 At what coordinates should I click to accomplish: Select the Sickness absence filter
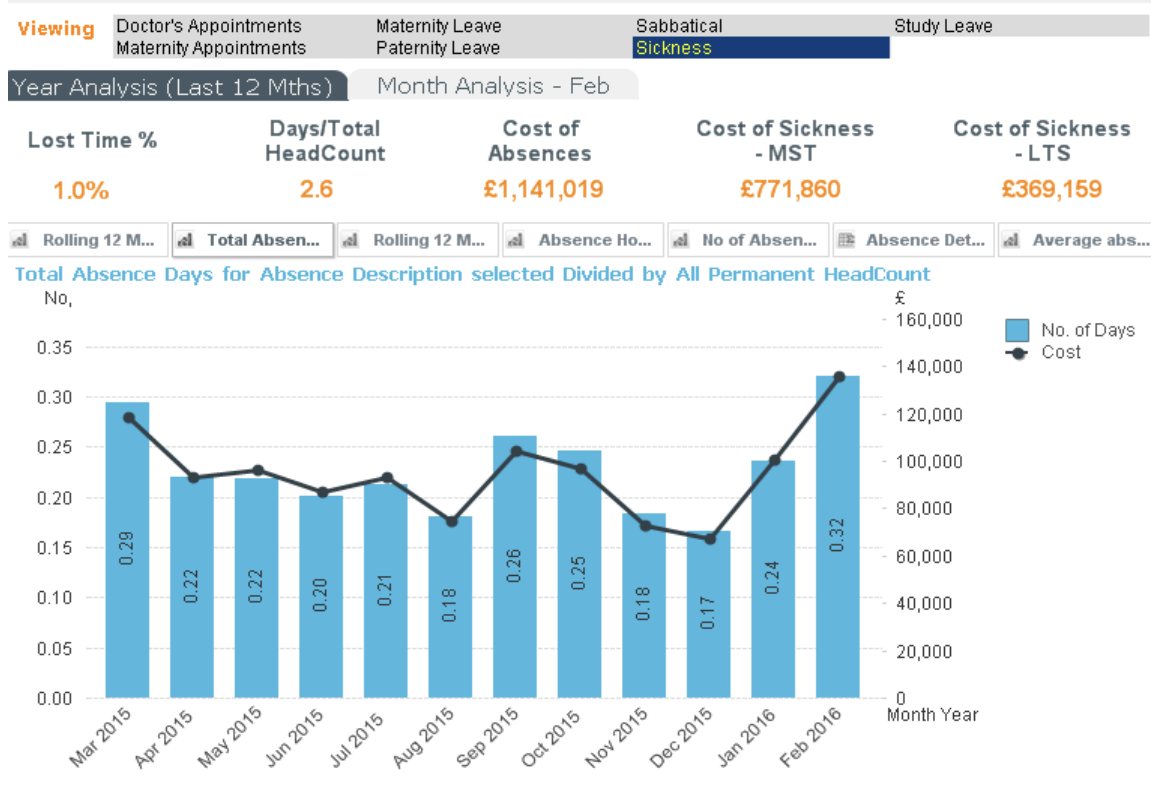click(x=760, y=48)
